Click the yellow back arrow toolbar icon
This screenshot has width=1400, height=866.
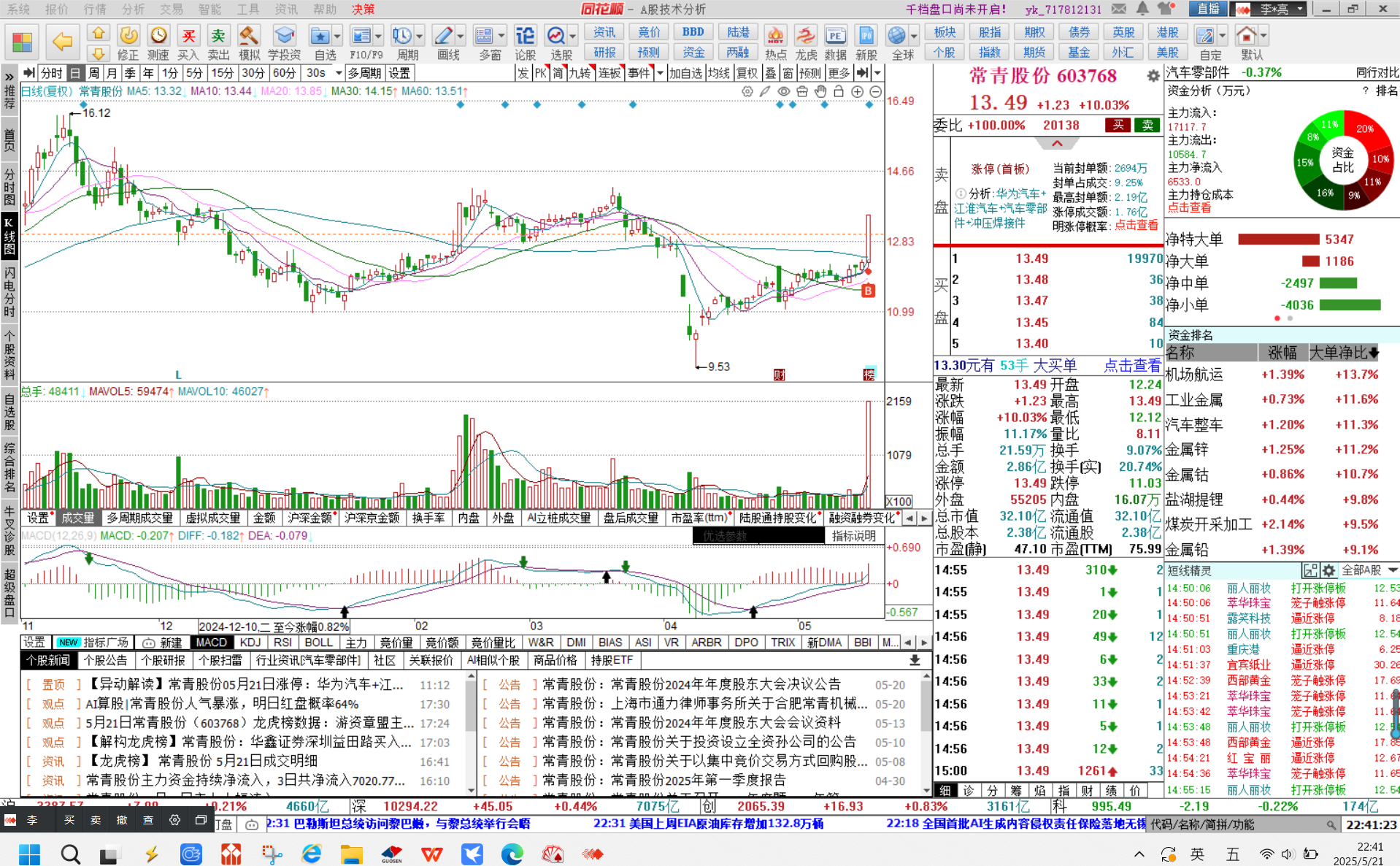coord(62,42)
